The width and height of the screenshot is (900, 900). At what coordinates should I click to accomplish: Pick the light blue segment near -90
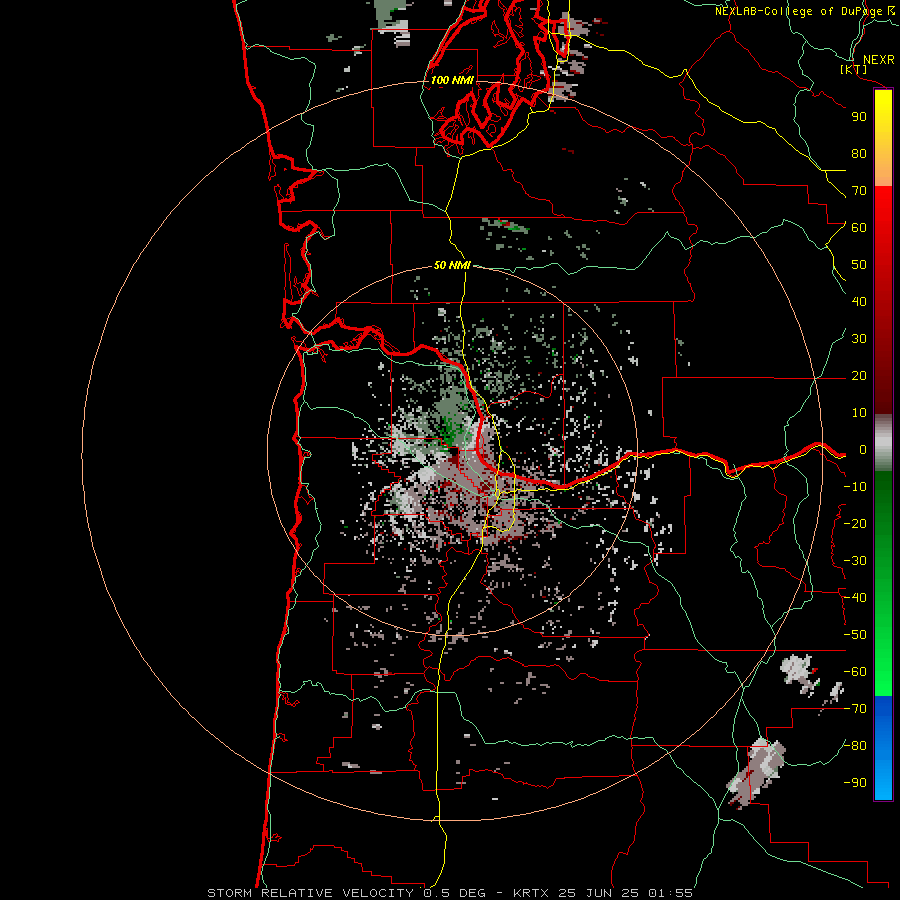click(883, 781)
